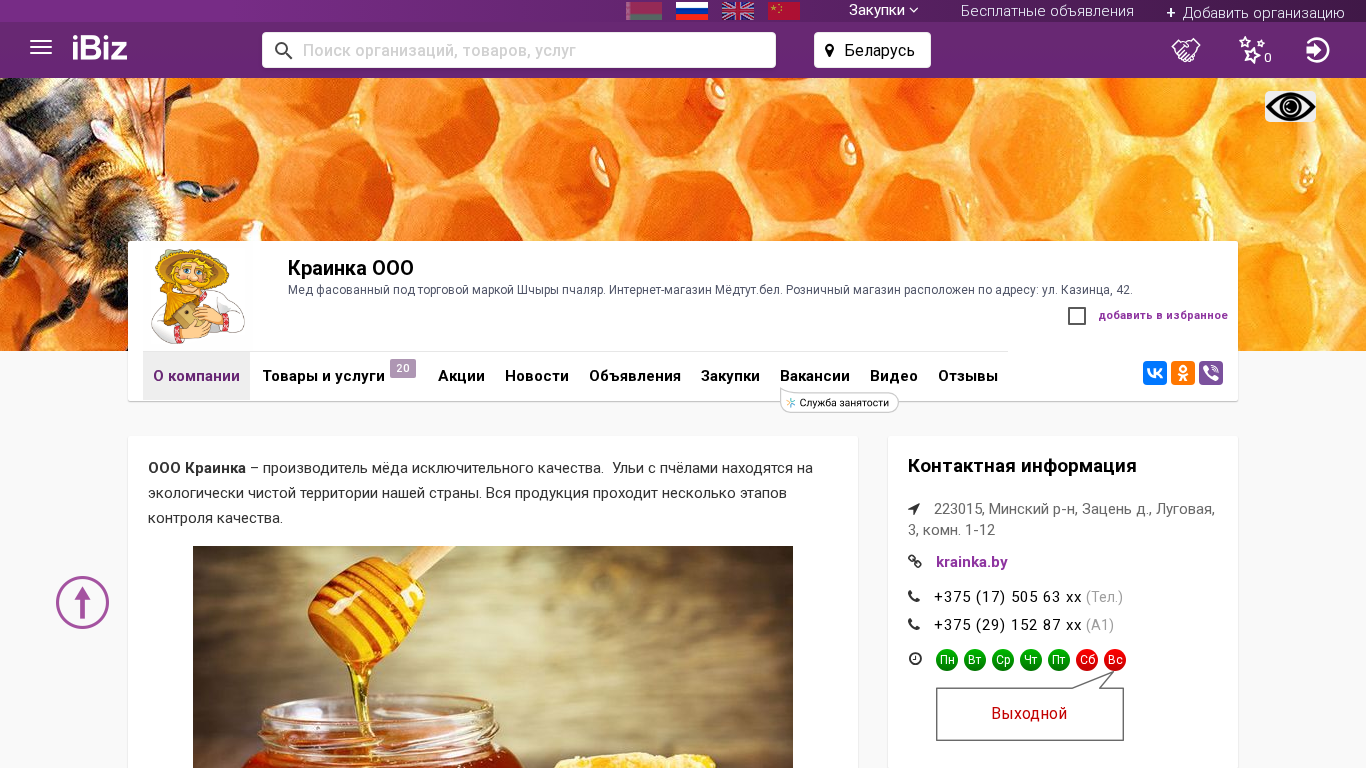Select Friday 'Пт' schedule circle
1366x768 pixels.
coord(1059,660)
